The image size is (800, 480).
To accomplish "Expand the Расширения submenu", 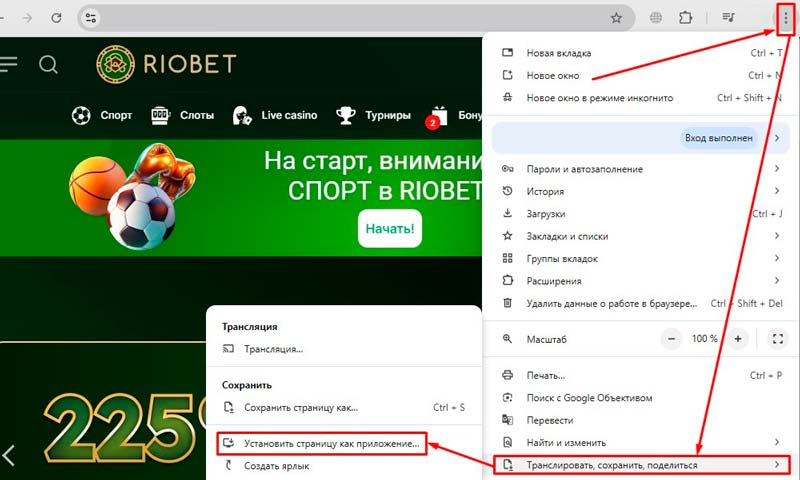I will pos(642,281).
